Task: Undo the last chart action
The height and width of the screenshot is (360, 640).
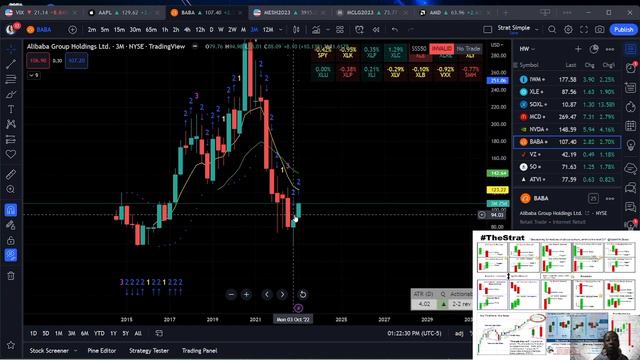Action: coord(394,29)
